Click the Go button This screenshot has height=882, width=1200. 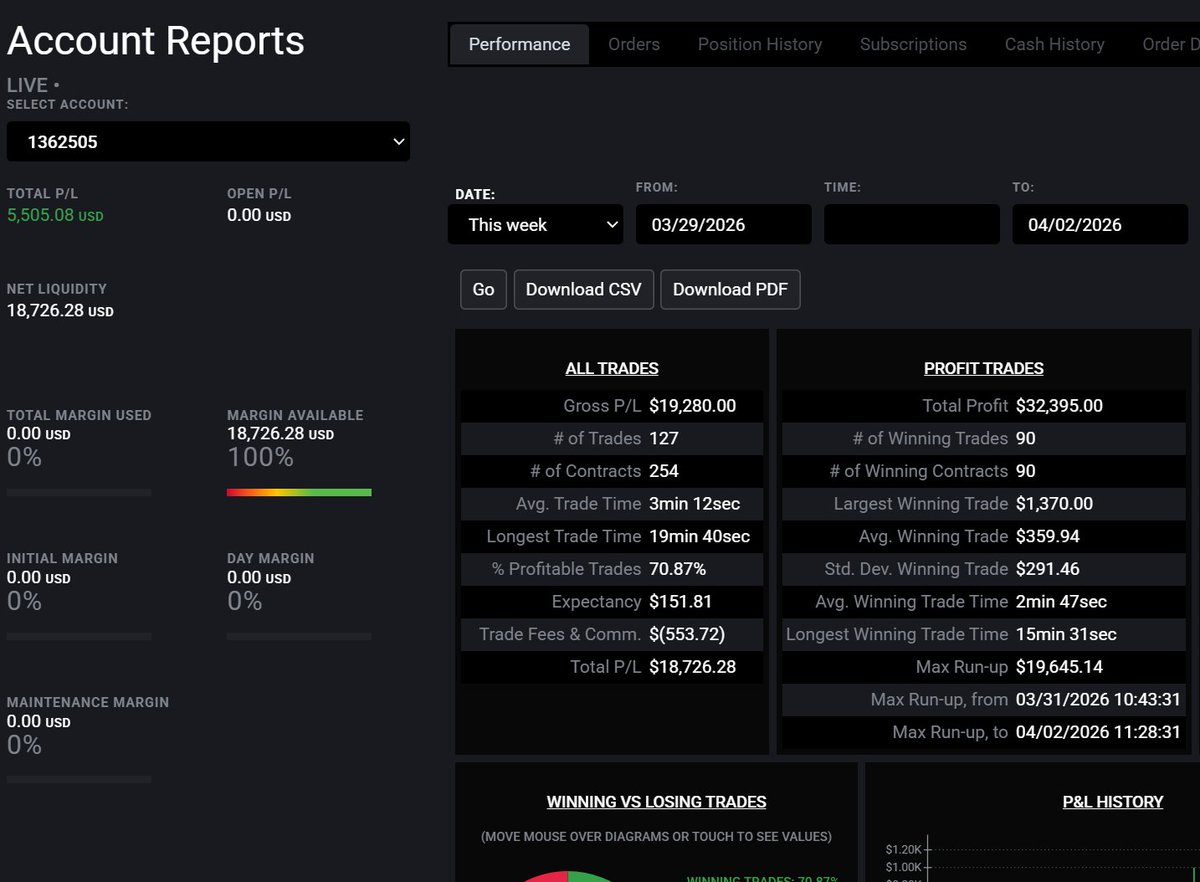pyautogui.click(x=483, y=289)
